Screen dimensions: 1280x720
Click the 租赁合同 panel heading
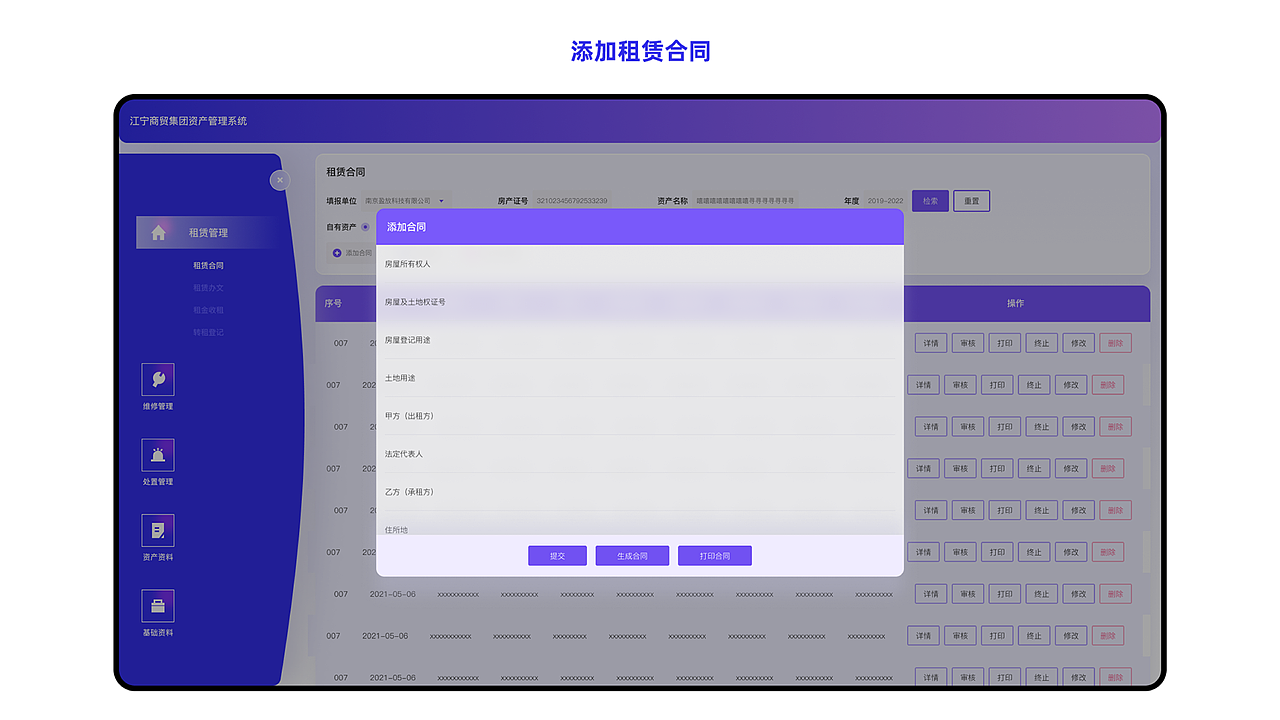click(x=346, y=172)
